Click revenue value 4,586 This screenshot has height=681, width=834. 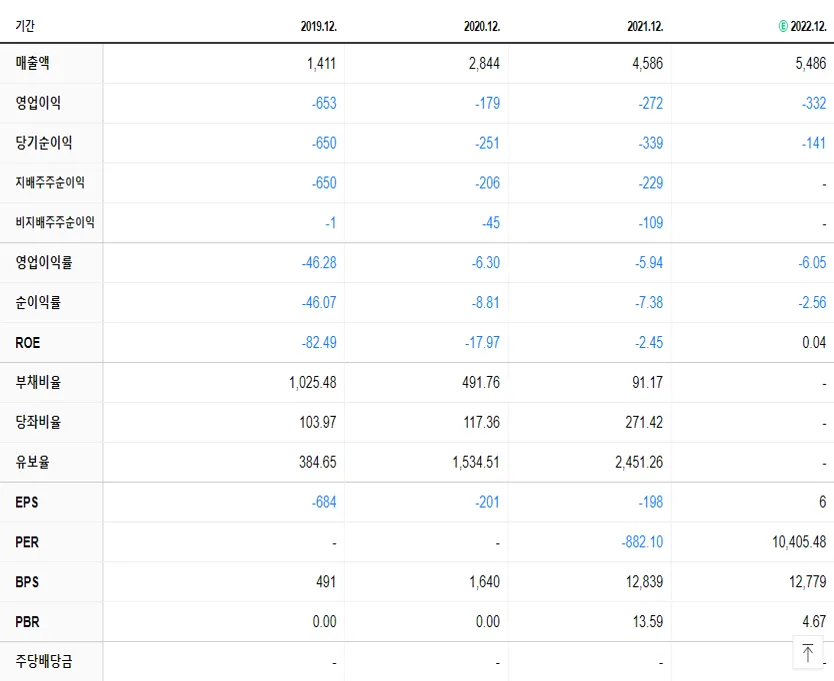[x=647, y=63]
